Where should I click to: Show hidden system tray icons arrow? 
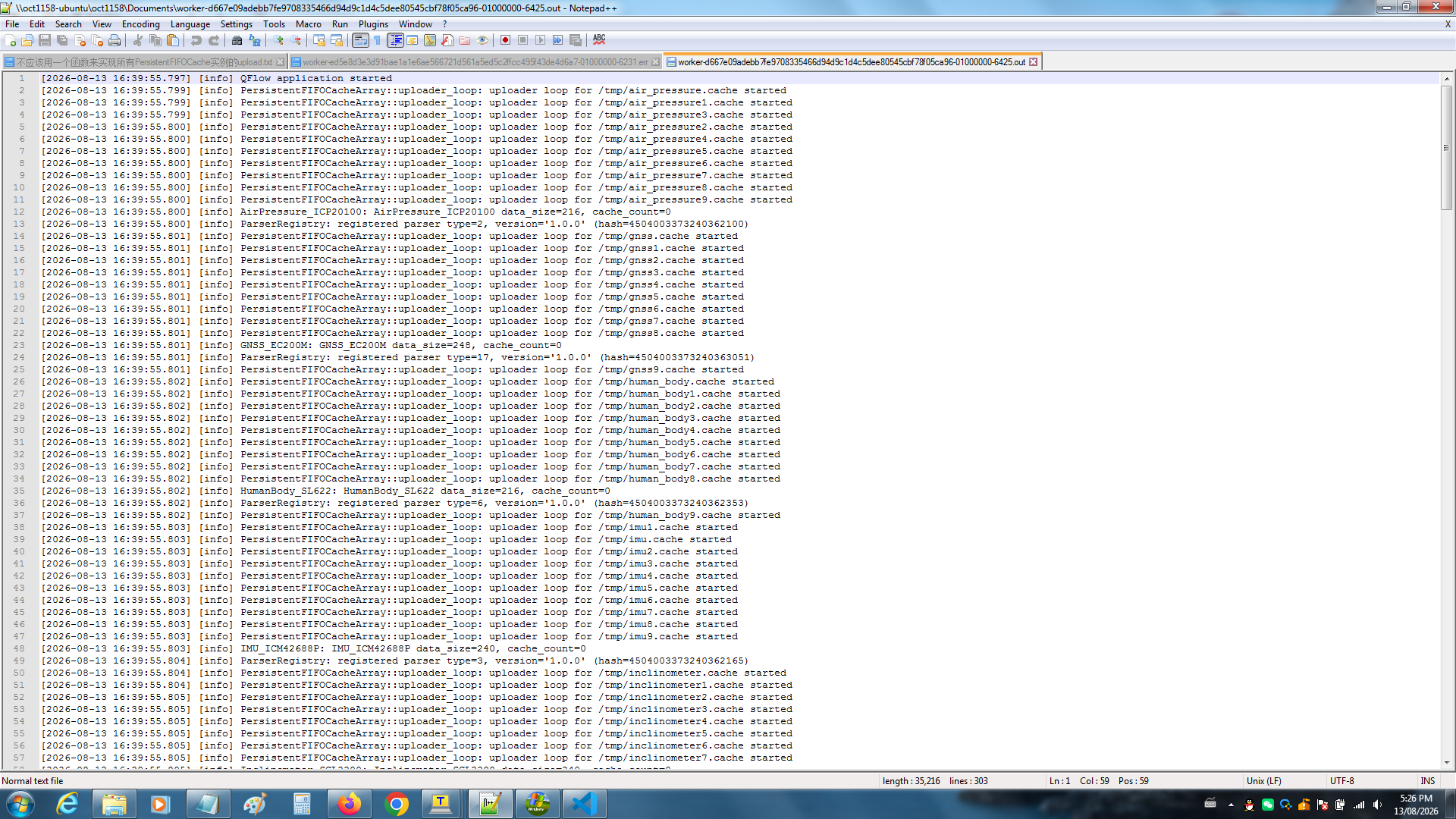tap(1231, 805)
